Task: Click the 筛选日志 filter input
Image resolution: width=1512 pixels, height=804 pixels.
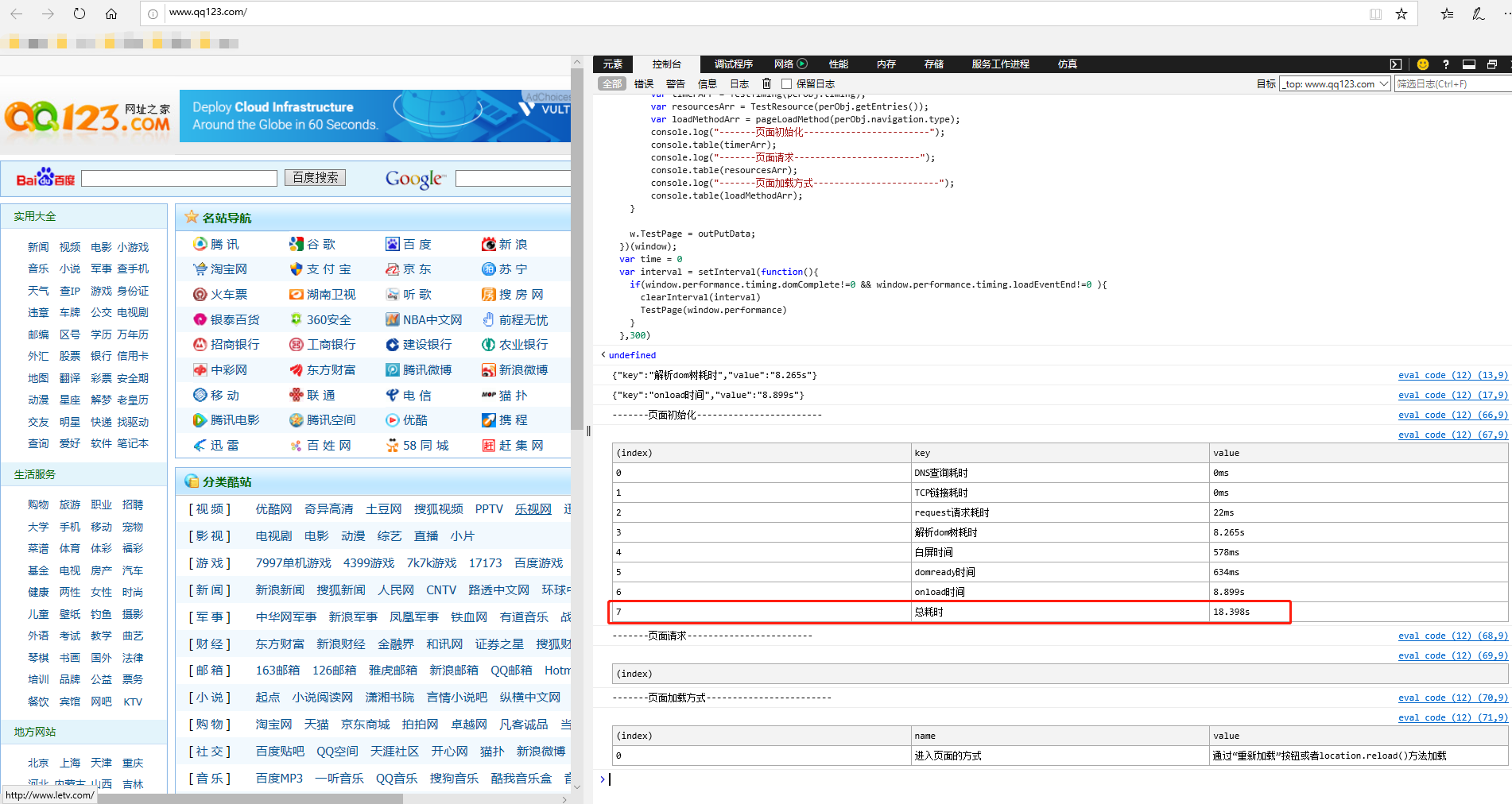Action: click(1453, 83)
